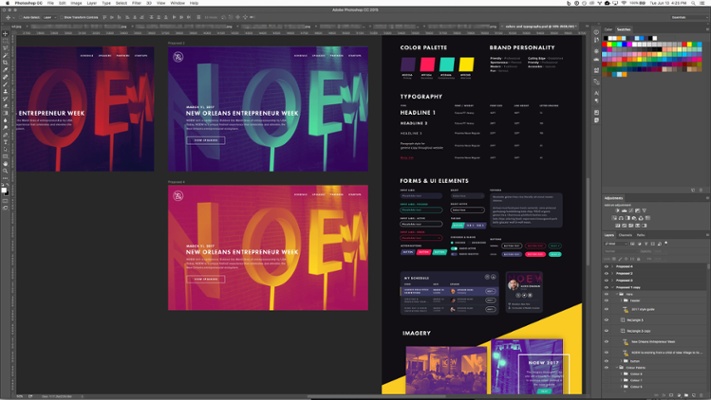
Task: Select the Hand tool
Action: click(5, 164)
